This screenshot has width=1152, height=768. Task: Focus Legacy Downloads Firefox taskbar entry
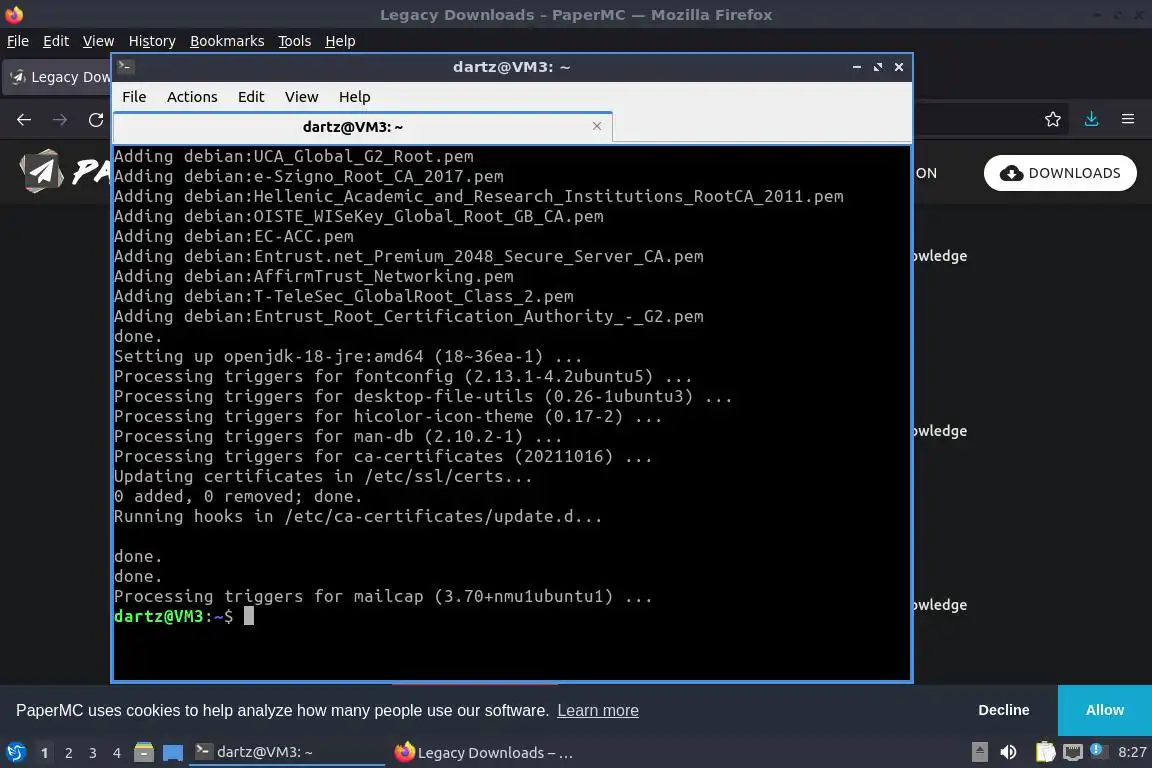pyautogui.click(x=485, y=752)
